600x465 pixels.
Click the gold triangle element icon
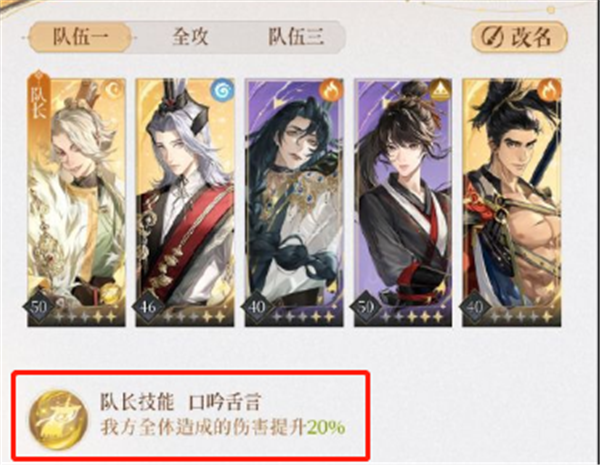point(440,91)
